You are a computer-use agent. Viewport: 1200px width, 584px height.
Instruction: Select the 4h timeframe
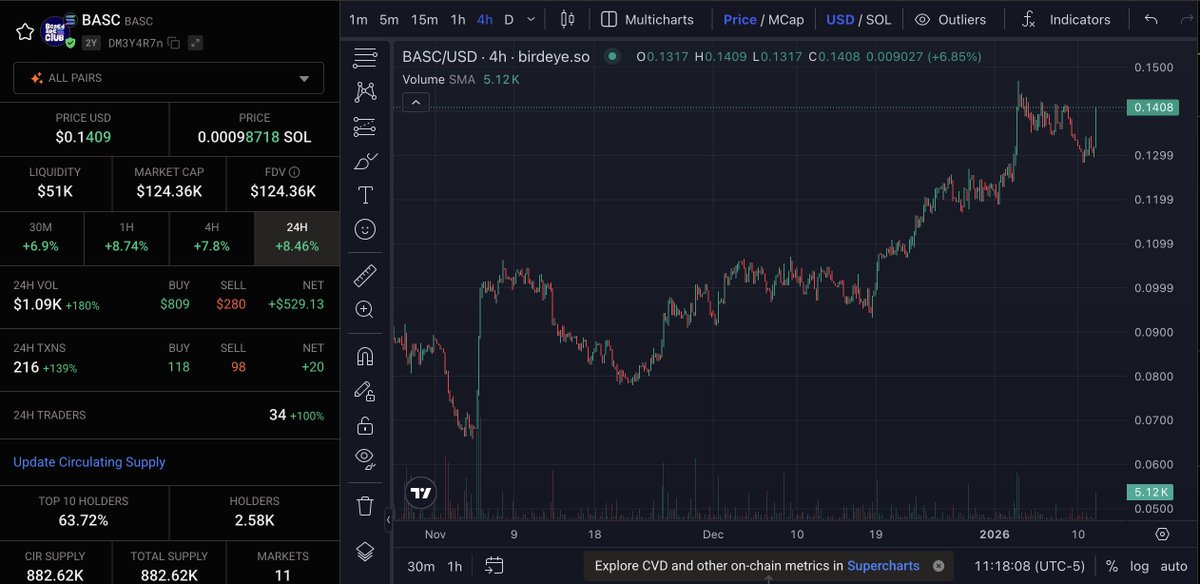click(x=484, y=19)
